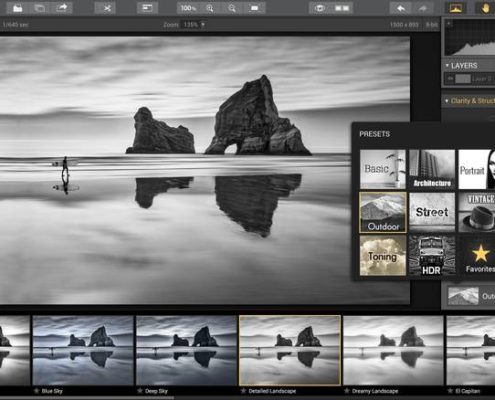Open an image with the open file icon
The height and width of the screenshot is (400, 495).
tap(17, 8)
